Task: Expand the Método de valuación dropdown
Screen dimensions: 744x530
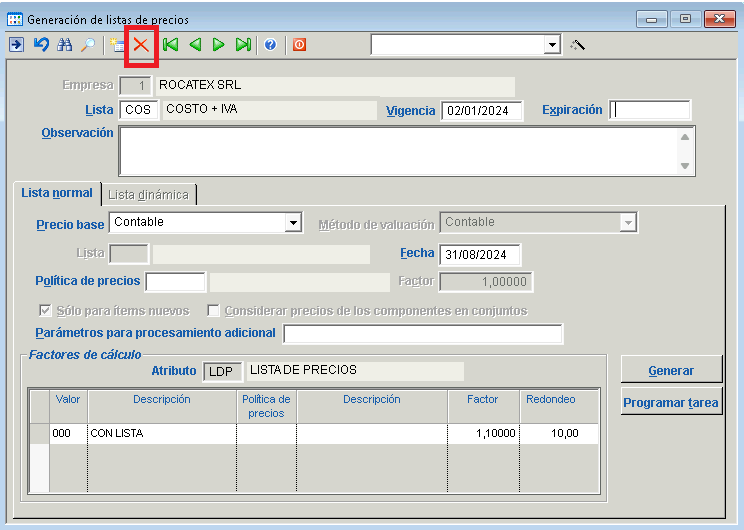Action: pyautogui.click(x=628, y=223)
